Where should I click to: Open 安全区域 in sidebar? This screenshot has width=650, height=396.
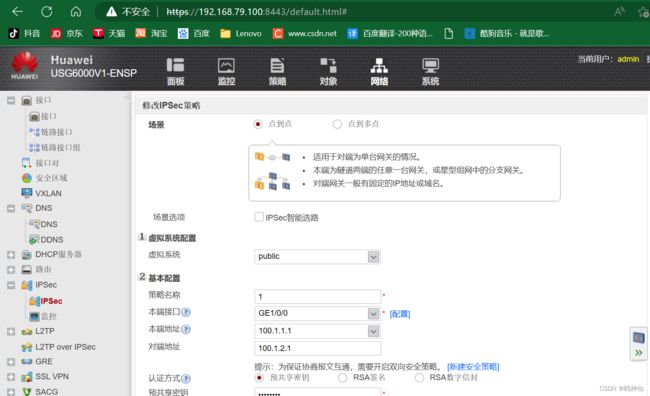[44, 178]
